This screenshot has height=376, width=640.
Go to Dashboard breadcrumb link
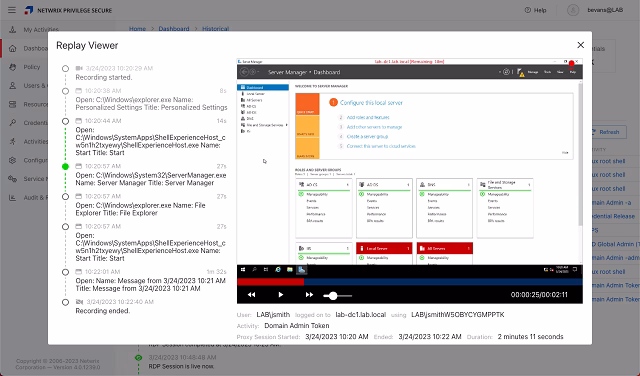pyautogui.click(x=174, y=29)
